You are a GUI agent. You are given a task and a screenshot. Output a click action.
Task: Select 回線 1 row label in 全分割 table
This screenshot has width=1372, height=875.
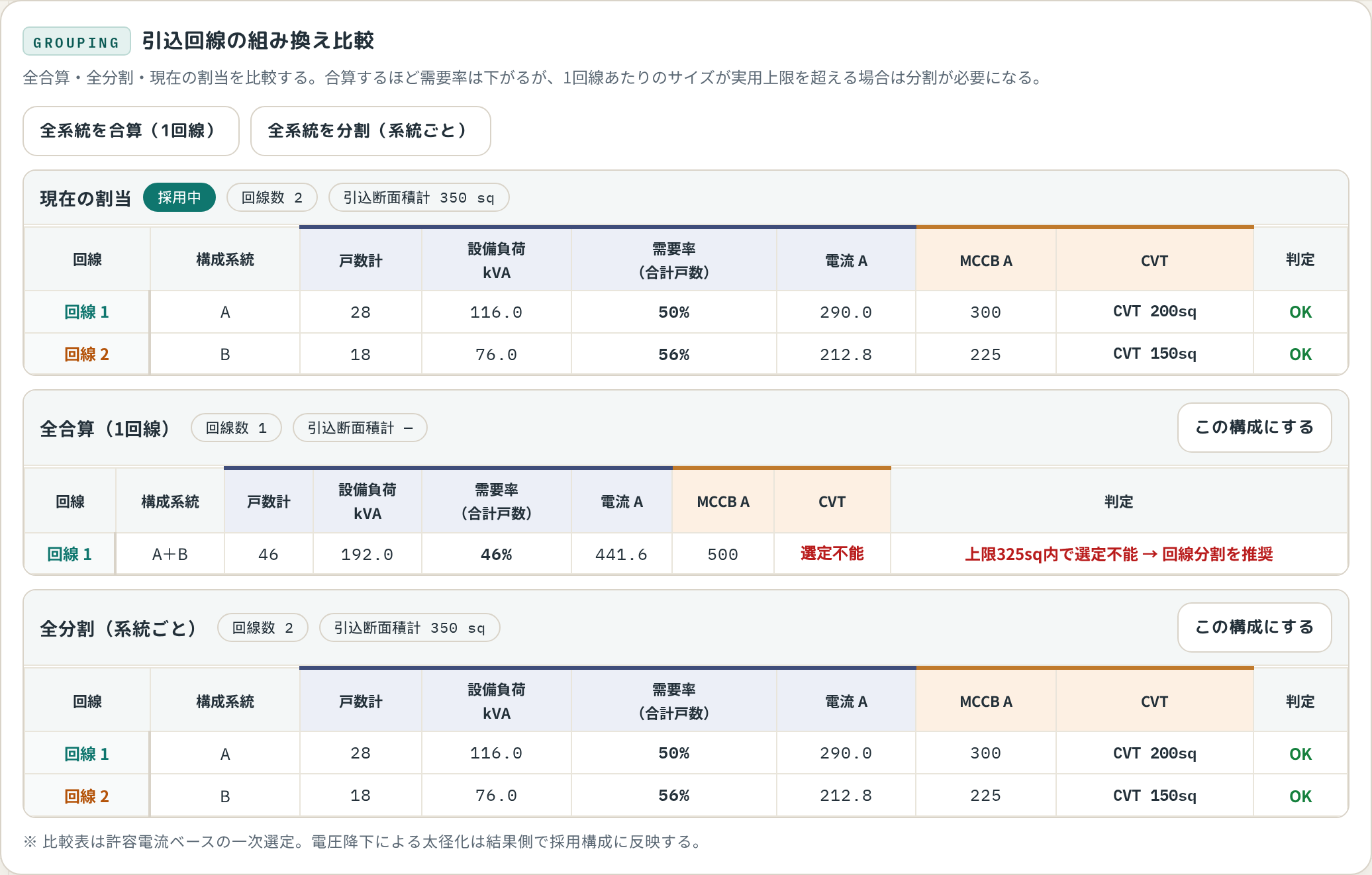coord(87,754)
